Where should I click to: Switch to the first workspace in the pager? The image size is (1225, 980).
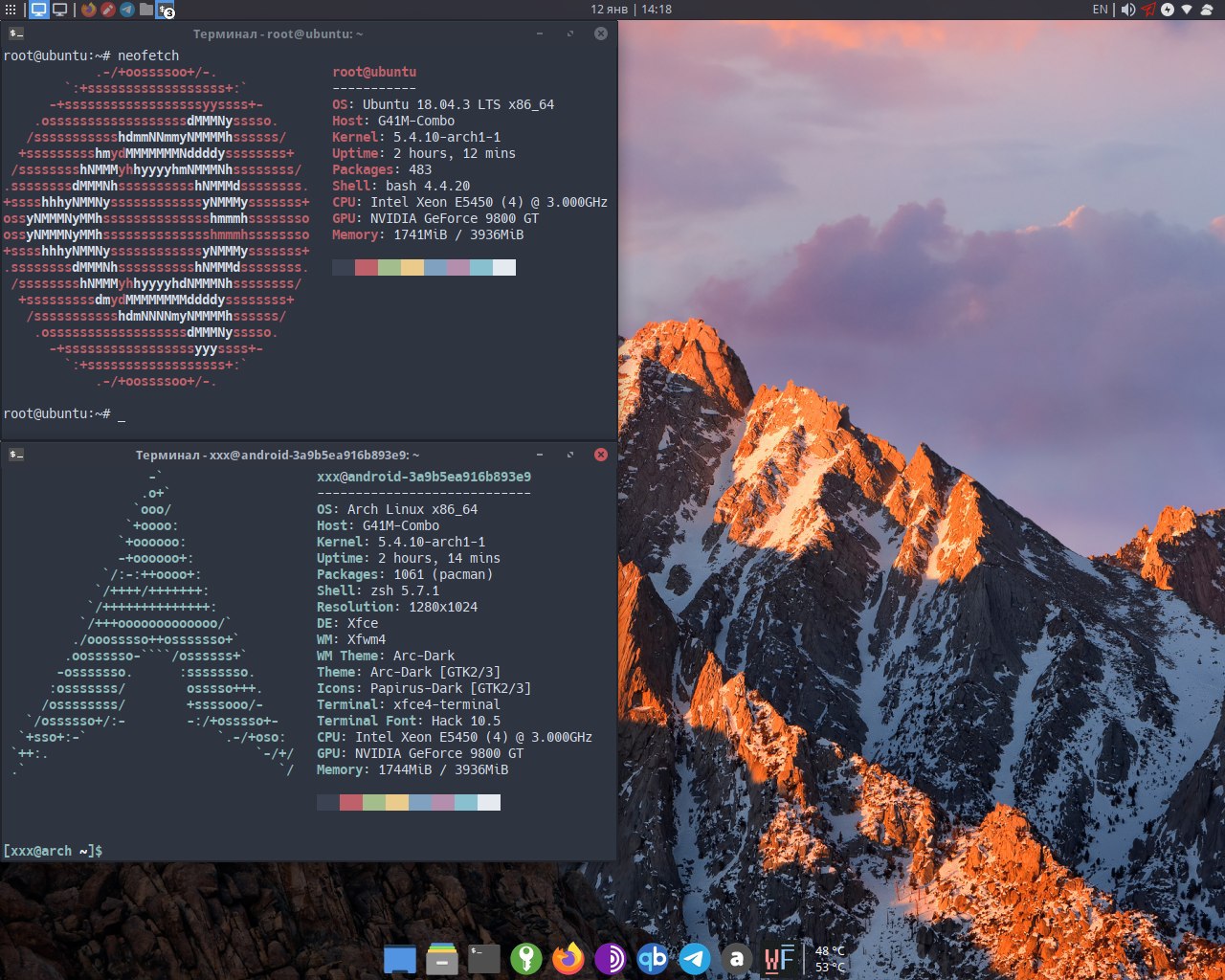(39, 10)
